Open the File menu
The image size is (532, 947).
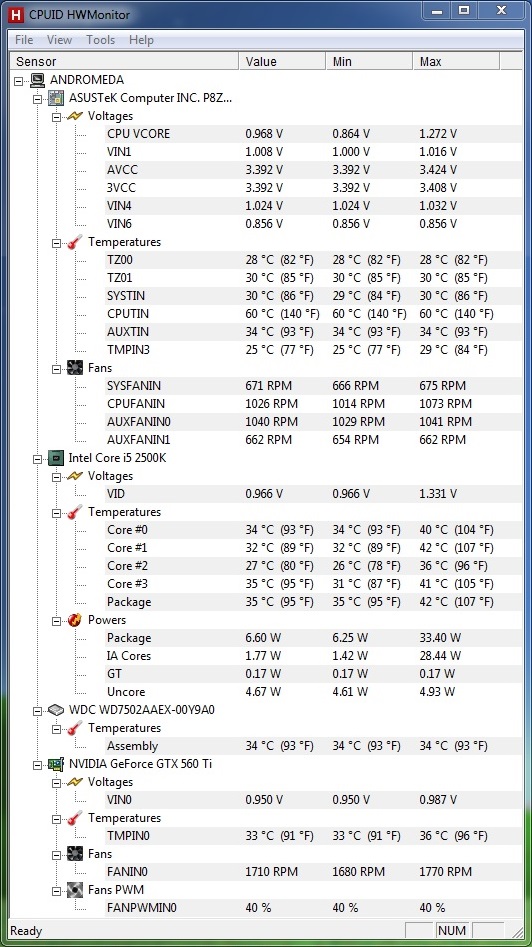click(x=24, y=40)
